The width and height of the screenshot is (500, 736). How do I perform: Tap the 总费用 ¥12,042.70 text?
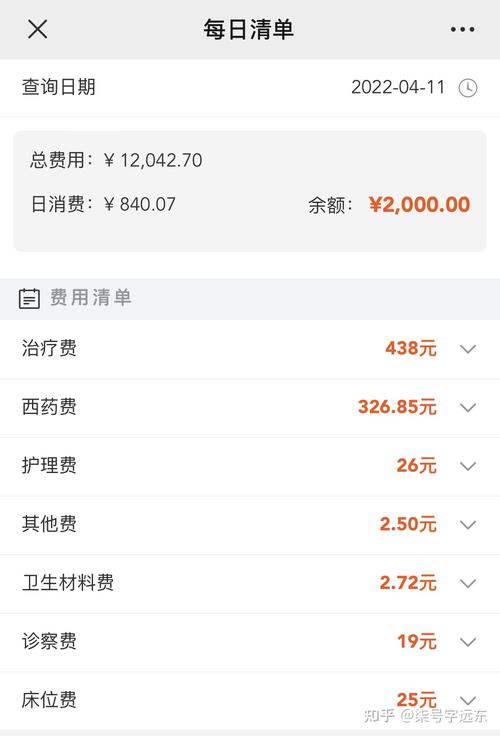tap(116, 160)
